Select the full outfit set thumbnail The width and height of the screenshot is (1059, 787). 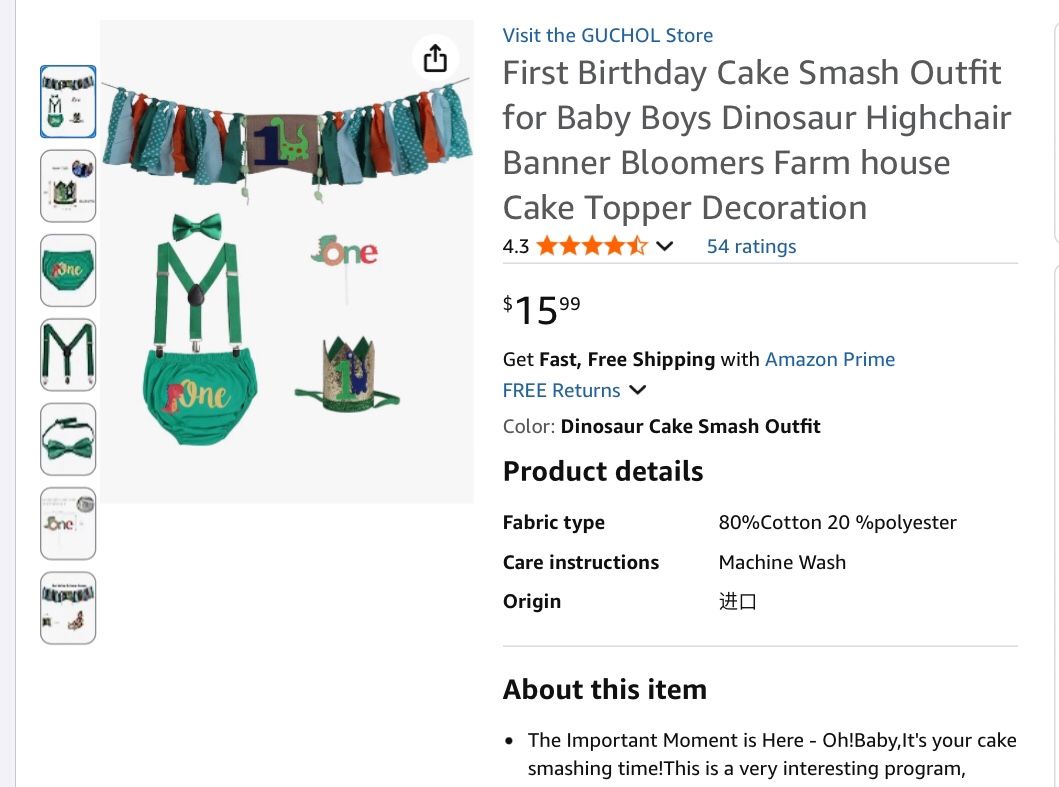[x=67, y=100]
